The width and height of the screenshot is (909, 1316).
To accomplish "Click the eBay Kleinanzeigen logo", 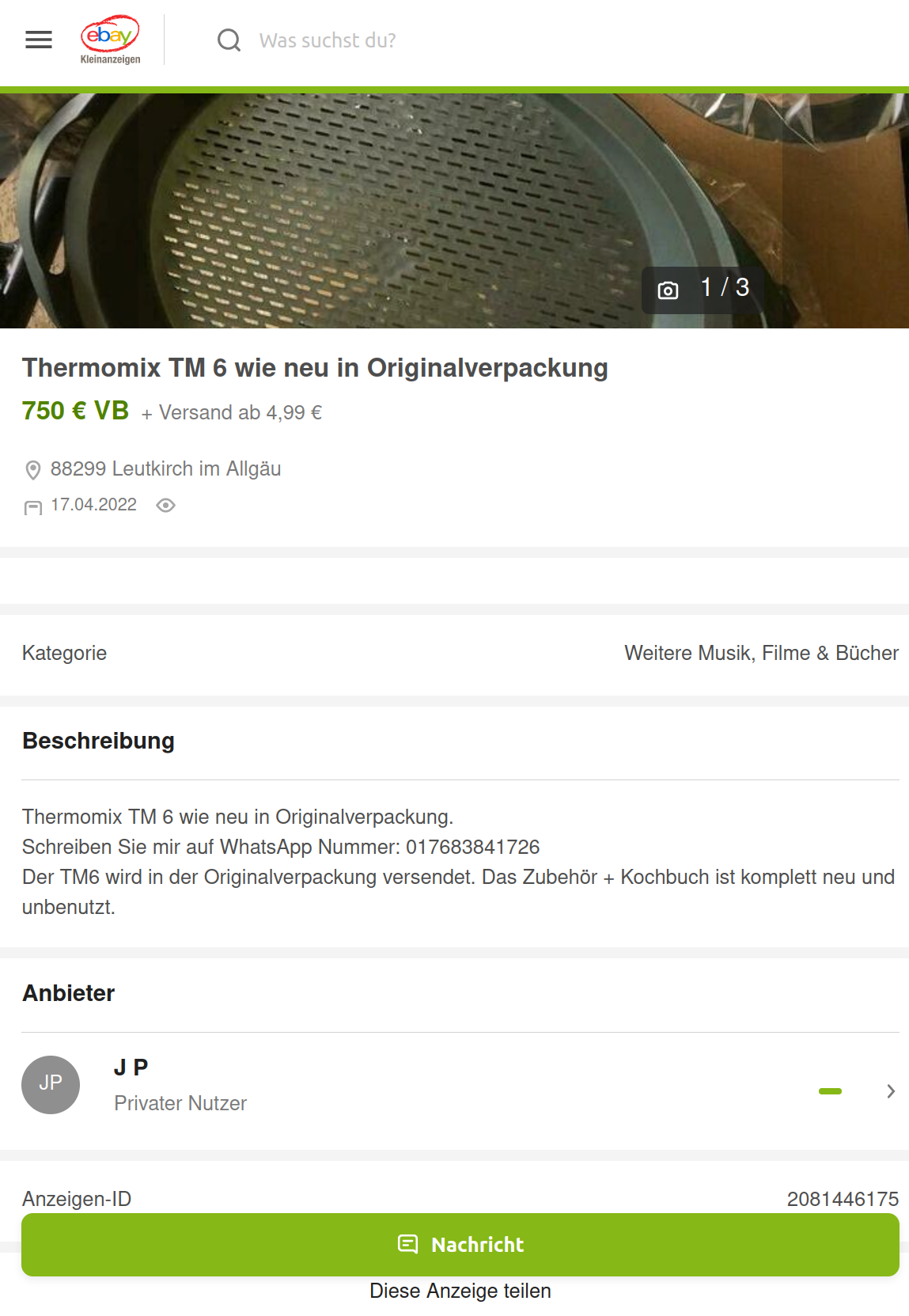I will [x=110, y=40].
